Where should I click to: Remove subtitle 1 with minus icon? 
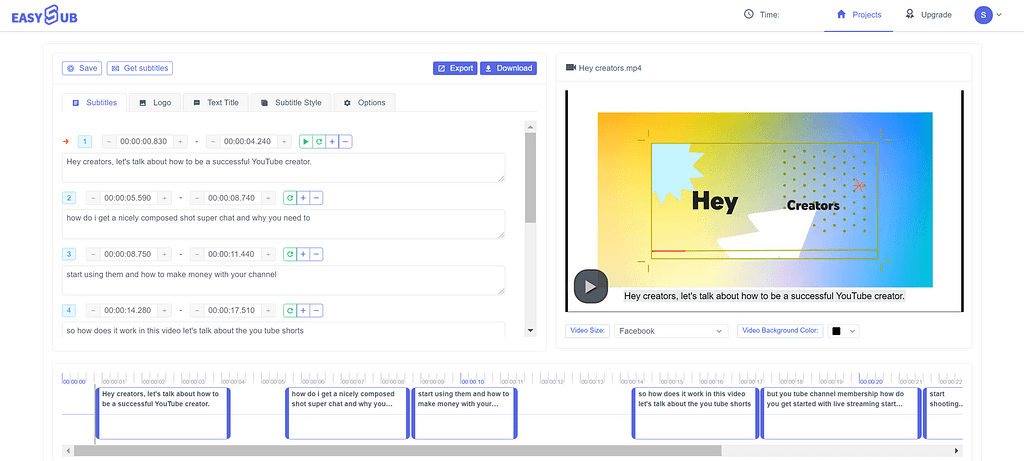pos(345,142)
